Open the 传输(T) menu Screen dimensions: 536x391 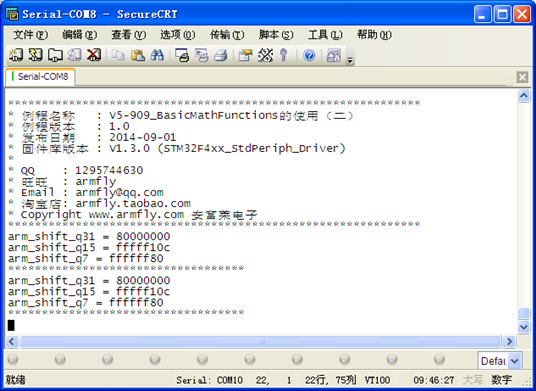227,35
